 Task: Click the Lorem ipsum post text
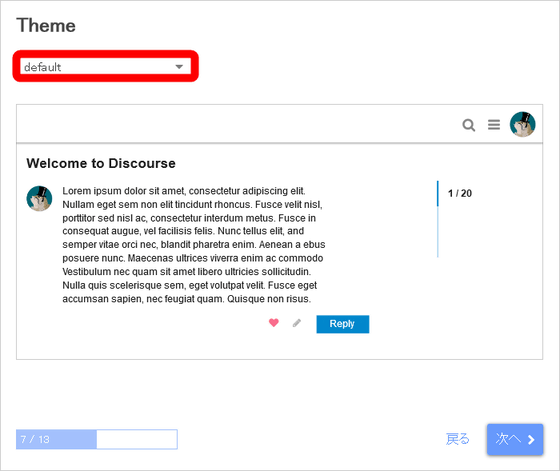[x=194, y=245]
